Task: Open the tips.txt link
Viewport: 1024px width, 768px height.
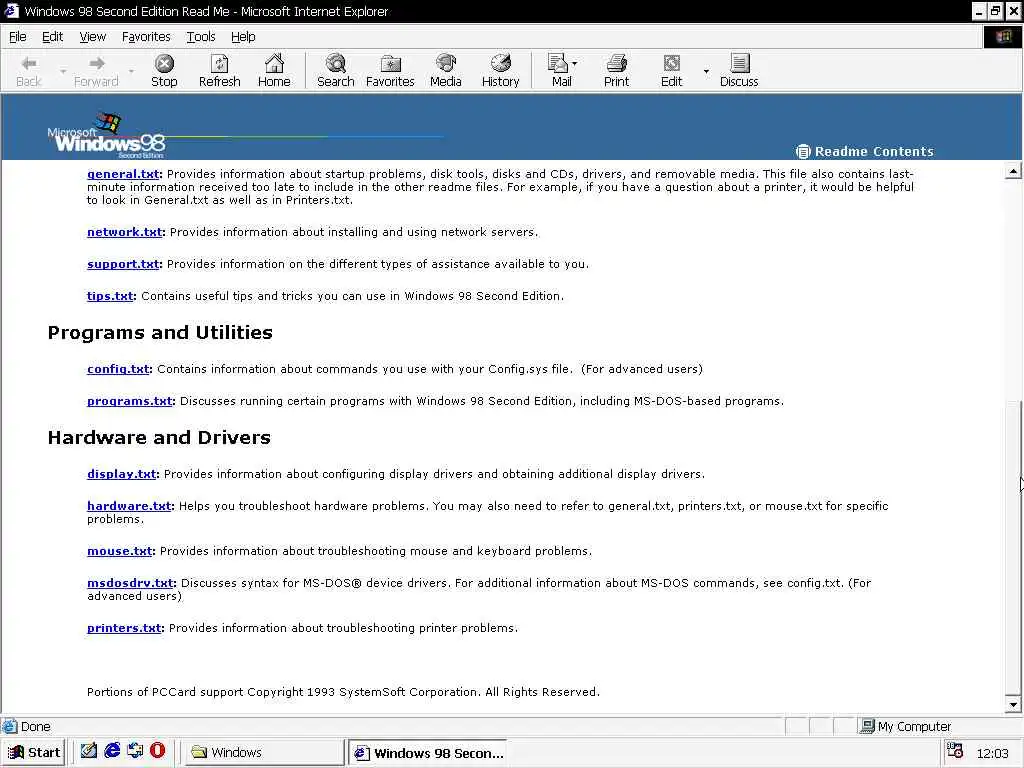Action: tap(110, 296)
